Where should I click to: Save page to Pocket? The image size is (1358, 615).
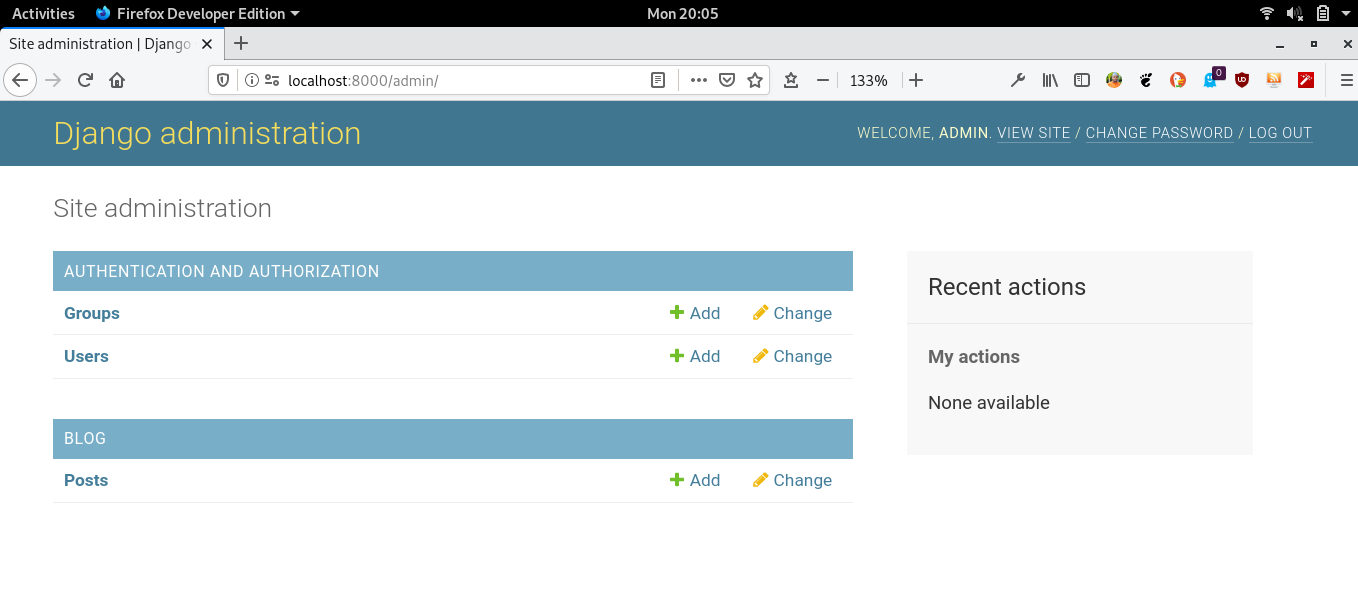click(x=728, y=80)
